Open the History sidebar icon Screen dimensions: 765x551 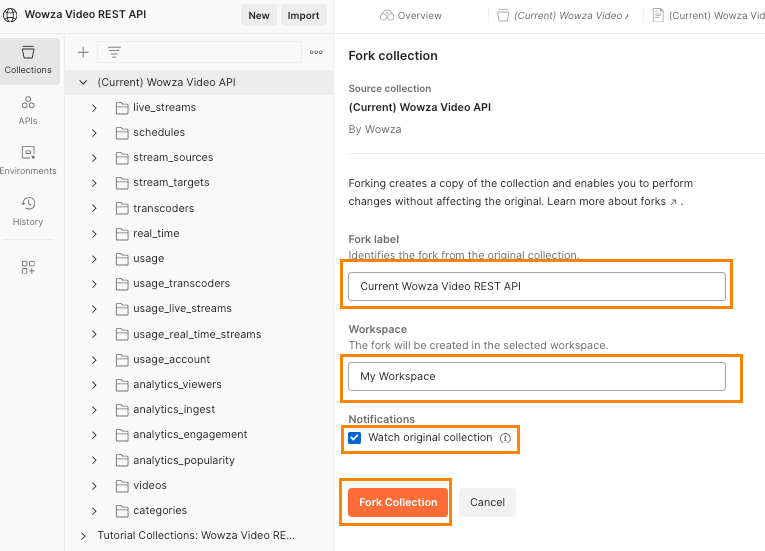[x=28, y=211]
